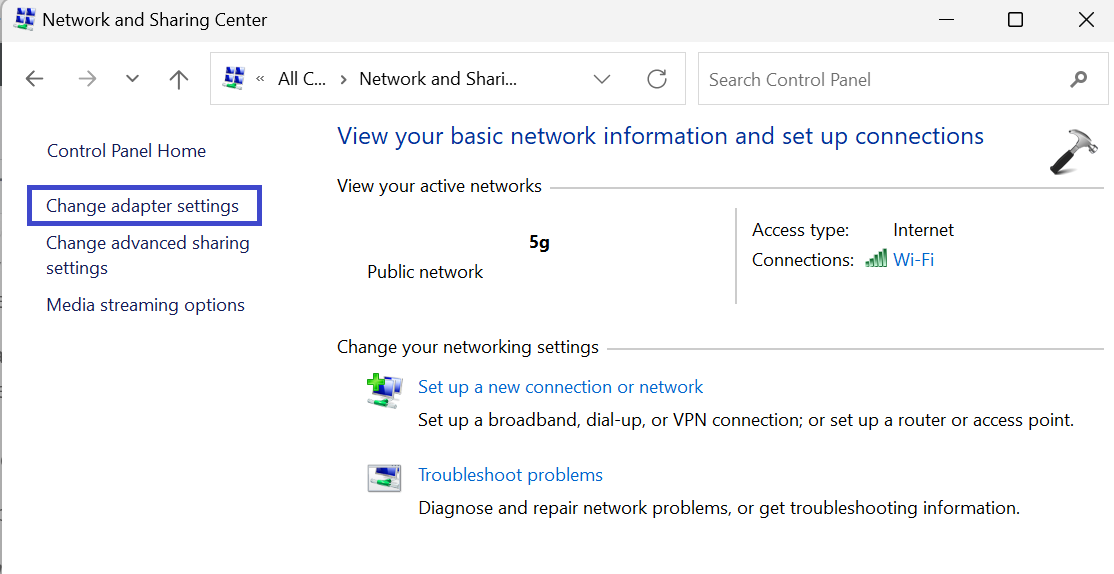This screenshot has height=574, width=1114.
Task: Select Network and Sharing breadcrumb item
Action: point(438,79)
